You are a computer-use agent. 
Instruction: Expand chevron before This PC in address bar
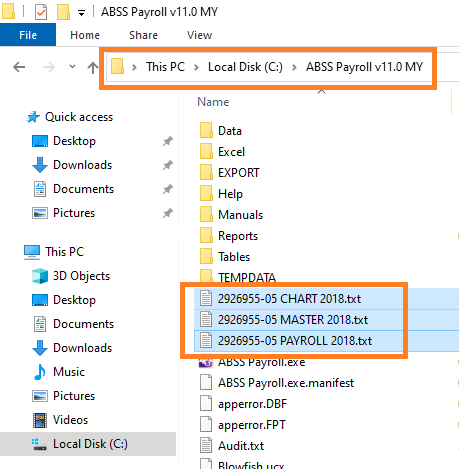[x=134, y=67]
